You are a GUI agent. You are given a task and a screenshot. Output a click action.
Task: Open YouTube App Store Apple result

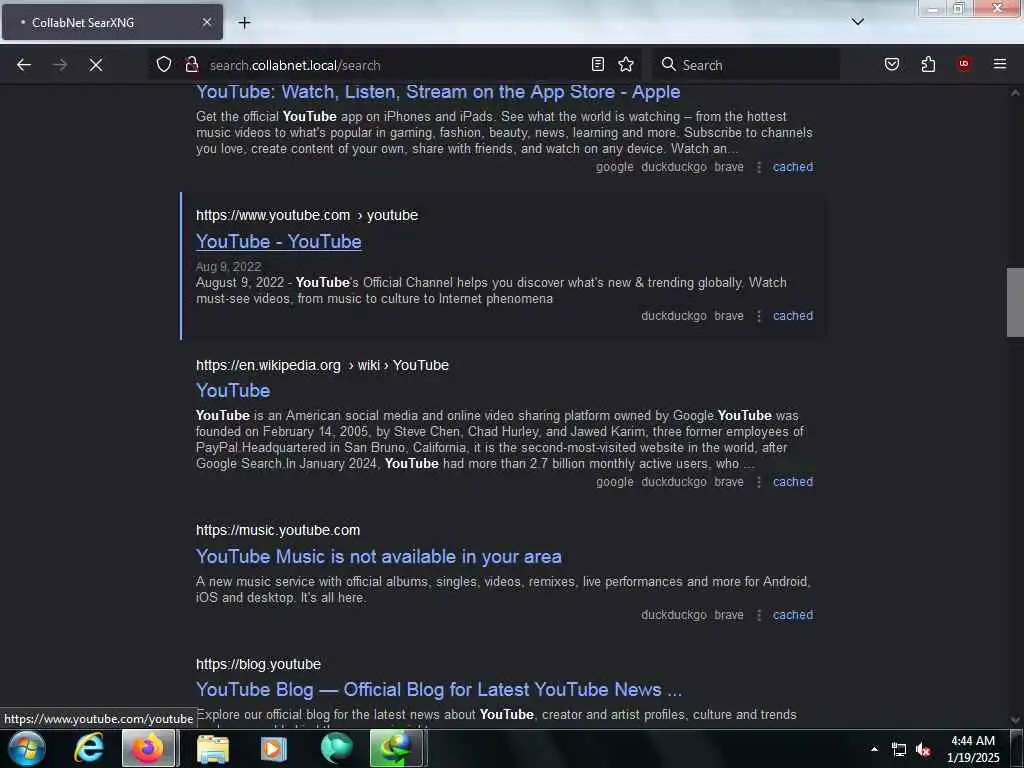point(438,92)
